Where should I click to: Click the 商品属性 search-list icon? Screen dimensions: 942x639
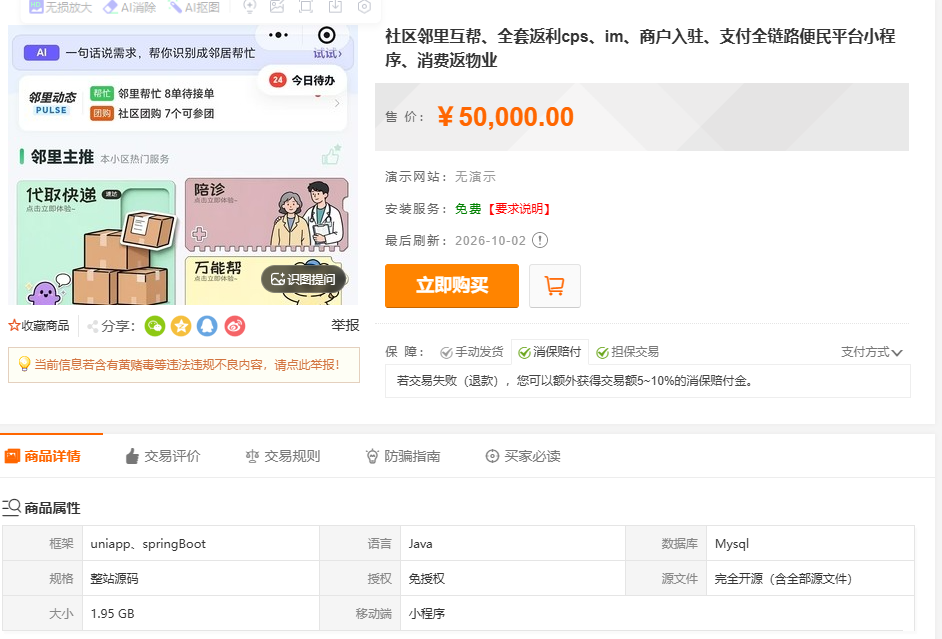tap(11, 507)
